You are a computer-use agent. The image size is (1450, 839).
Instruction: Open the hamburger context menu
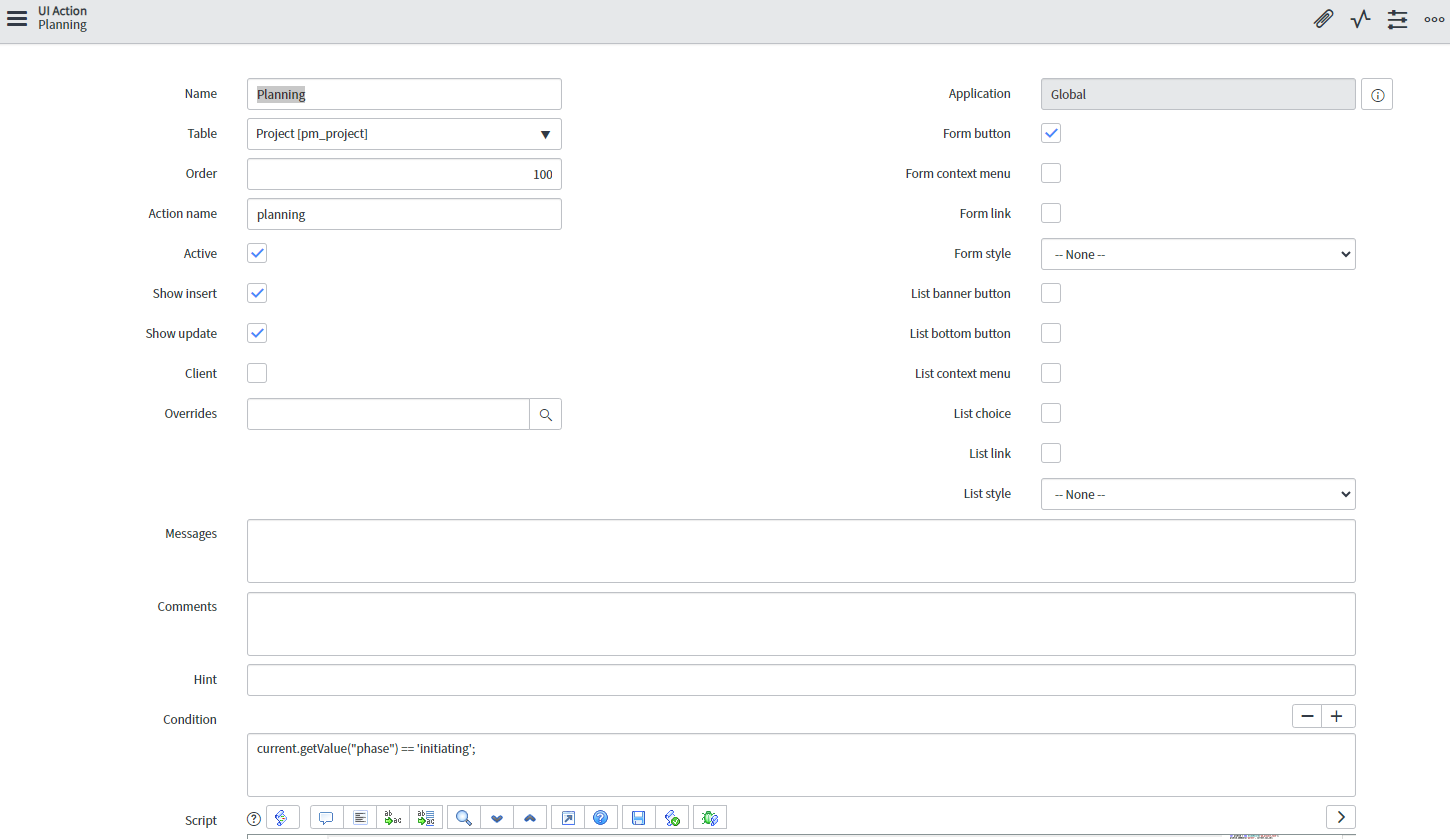click(17, 18)
